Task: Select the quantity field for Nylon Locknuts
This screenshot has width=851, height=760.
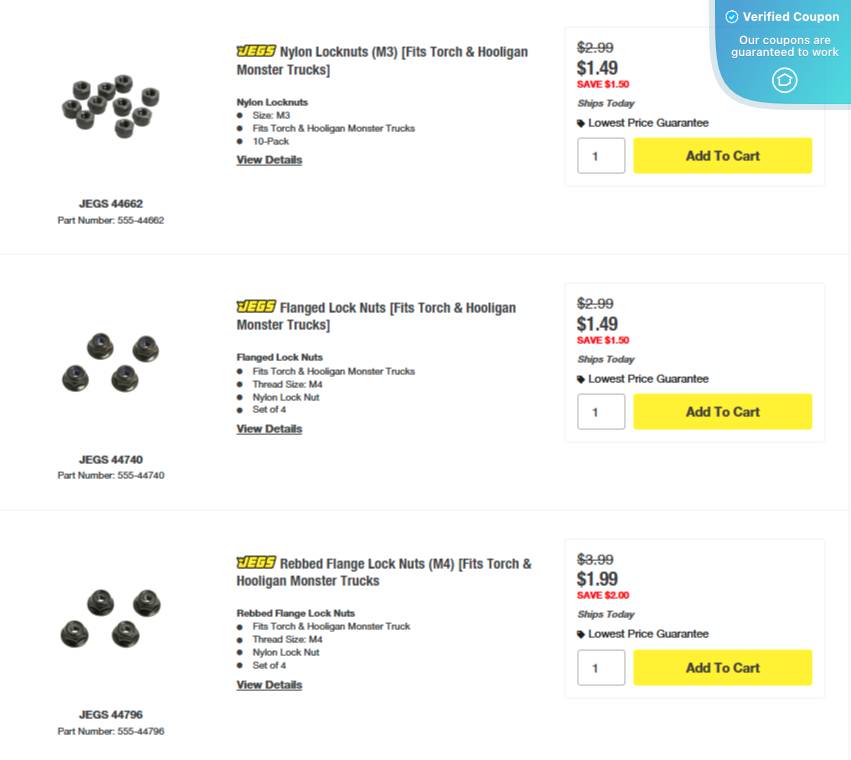Action: point(600,155)
